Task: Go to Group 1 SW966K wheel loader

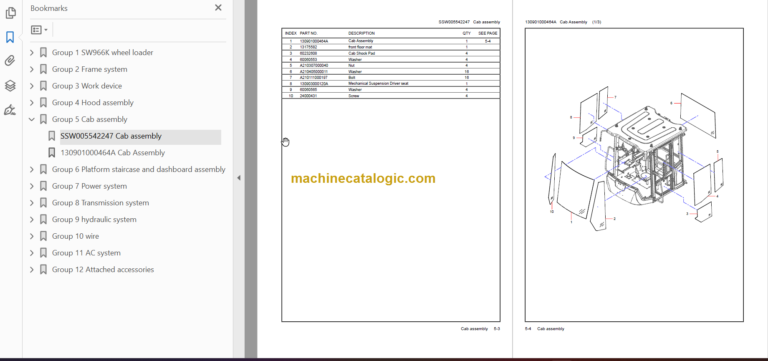Action: tap(102, 52)
